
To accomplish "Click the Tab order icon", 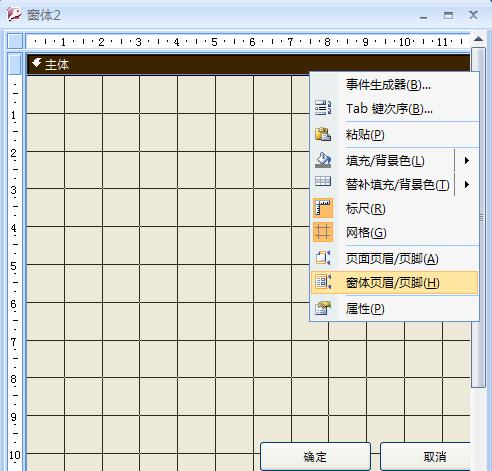I will (323, 108).
